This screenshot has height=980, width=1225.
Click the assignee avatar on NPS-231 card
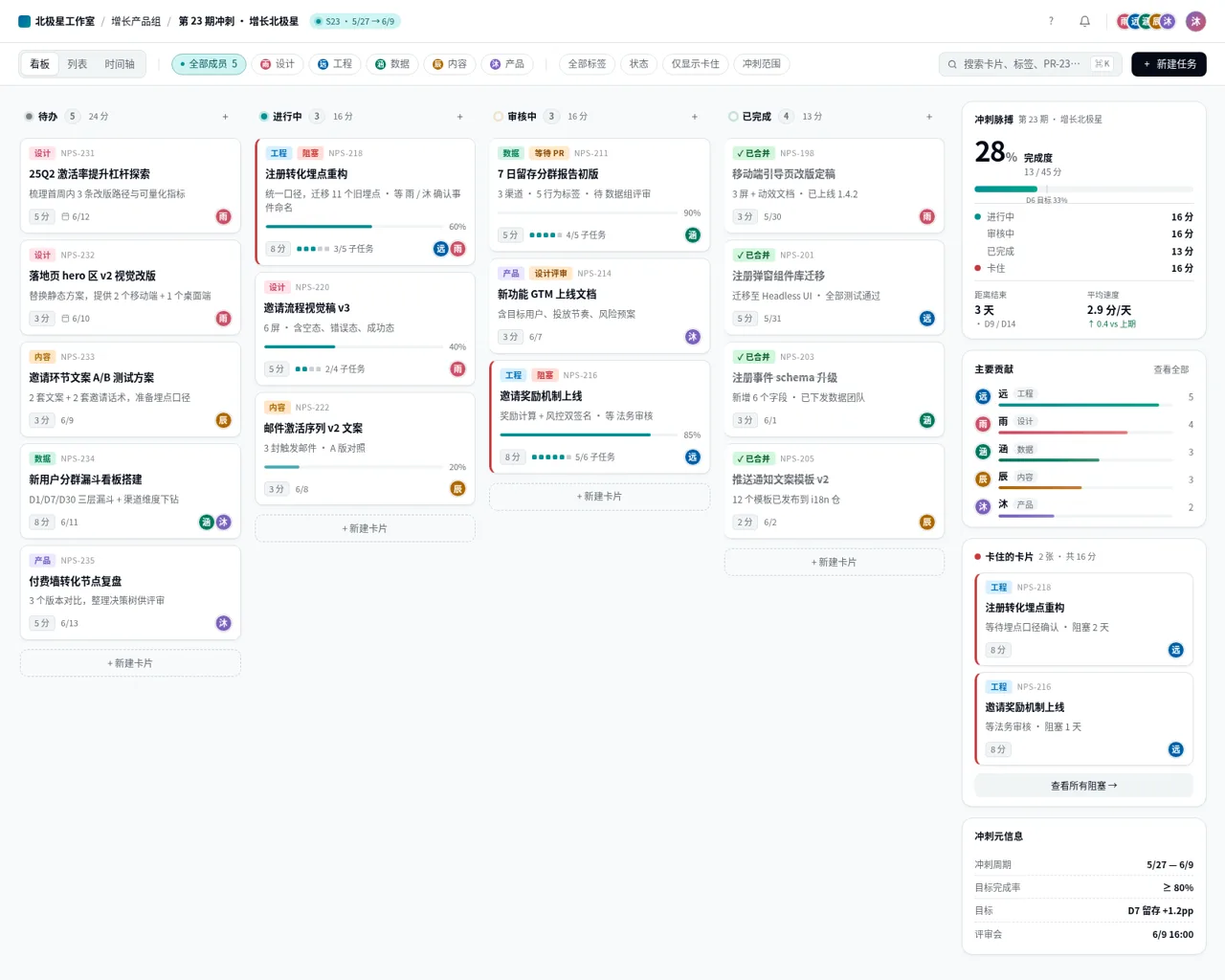click(x=223, y=216)
